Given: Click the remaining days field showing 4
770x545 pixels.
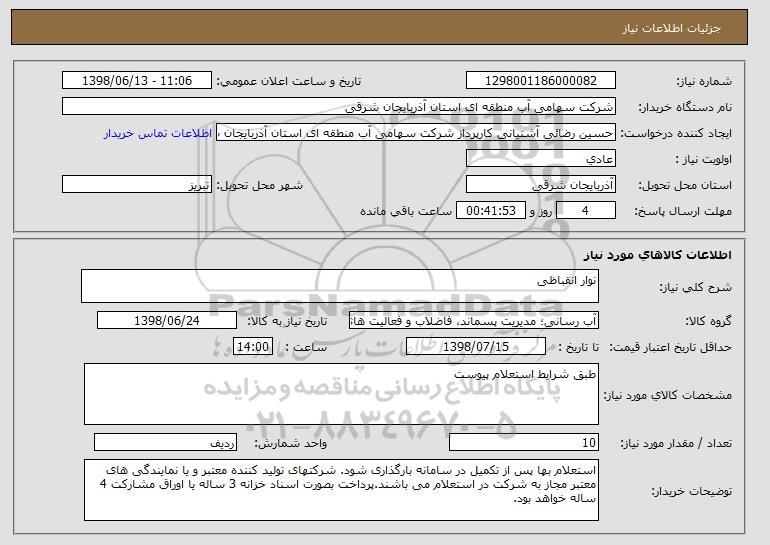Looking at the screenshot, I should point(585,211).
